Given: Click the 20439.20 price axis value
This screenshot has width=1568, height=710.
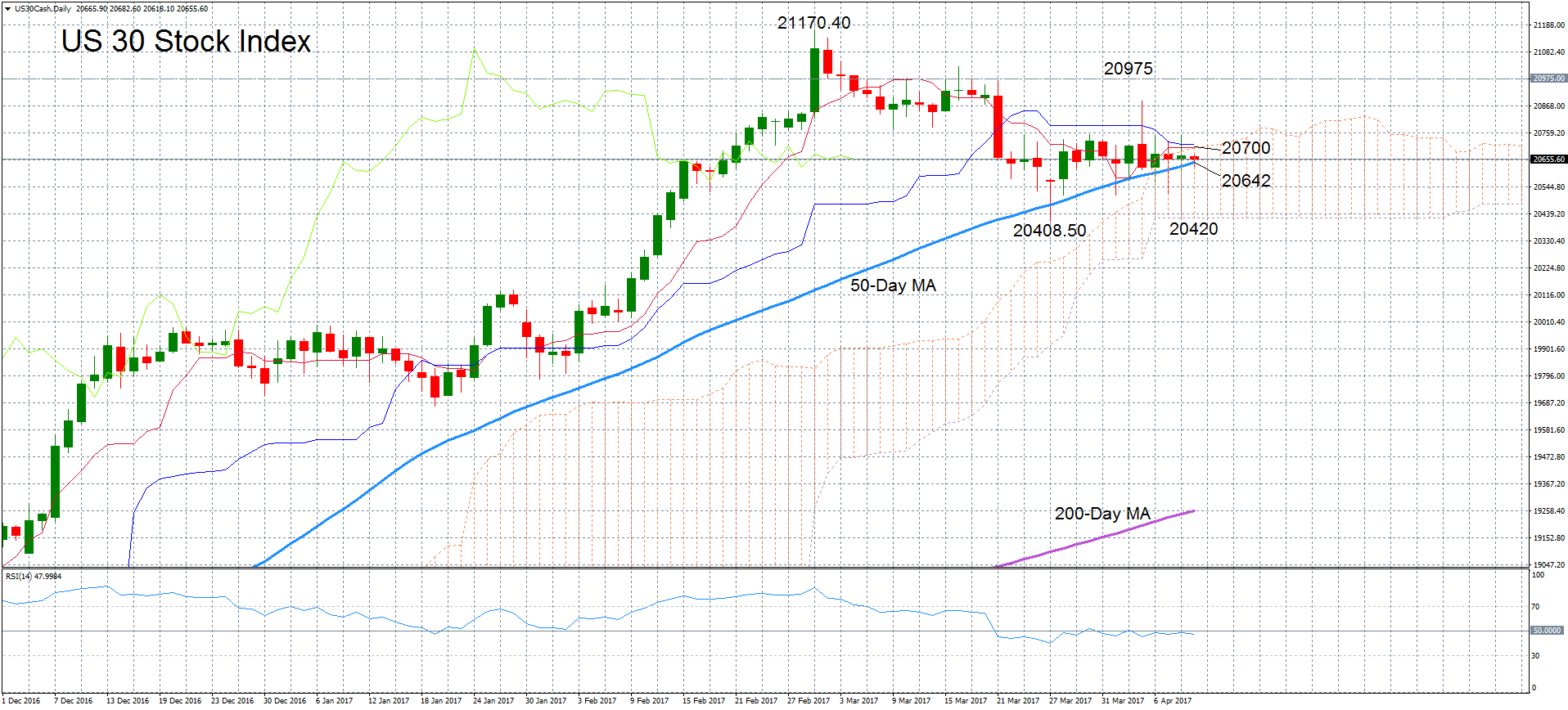Looking at the screenshot, I should [x=1548, y=214].
